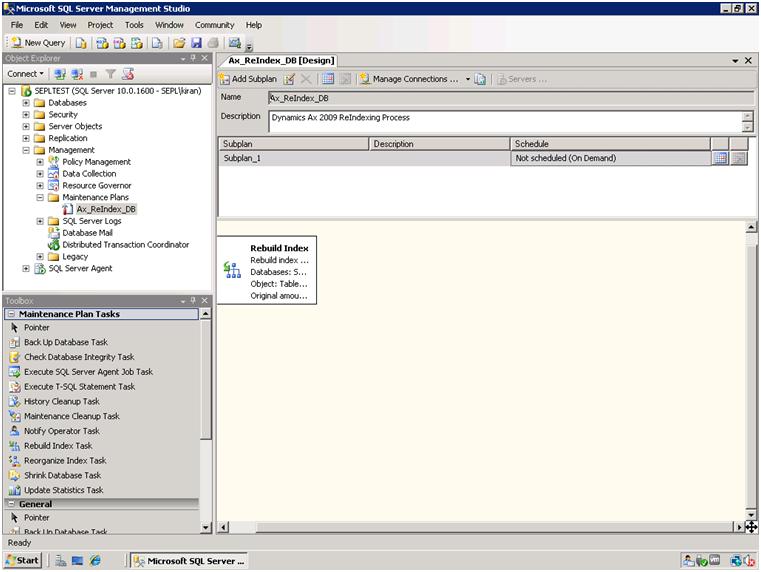761x572 pixels.
Task: Click the Ax_ReIndex_DB [Design] tab
Action: tap(281, 61)
